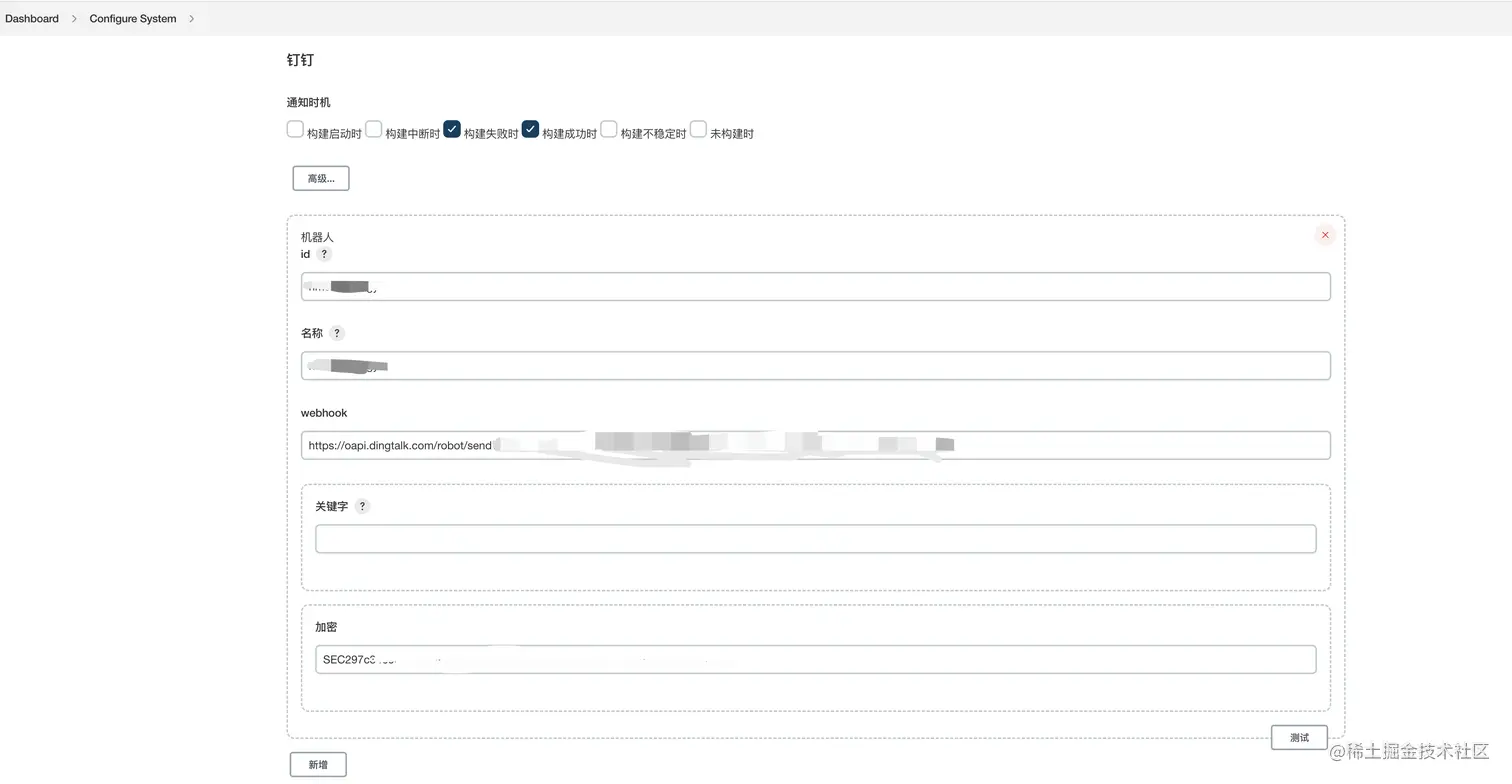This screenshot has width=1512, height=784.
Task: Click the 新增 add button
Action: [x=318, y=764]
